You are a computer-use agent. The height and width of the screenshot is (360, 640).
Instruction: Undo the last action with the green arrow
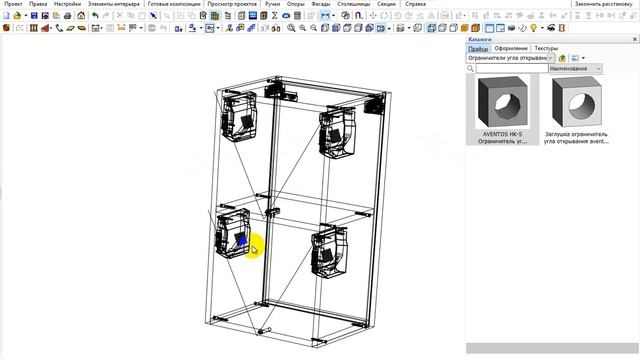click(x=95, y=16)
